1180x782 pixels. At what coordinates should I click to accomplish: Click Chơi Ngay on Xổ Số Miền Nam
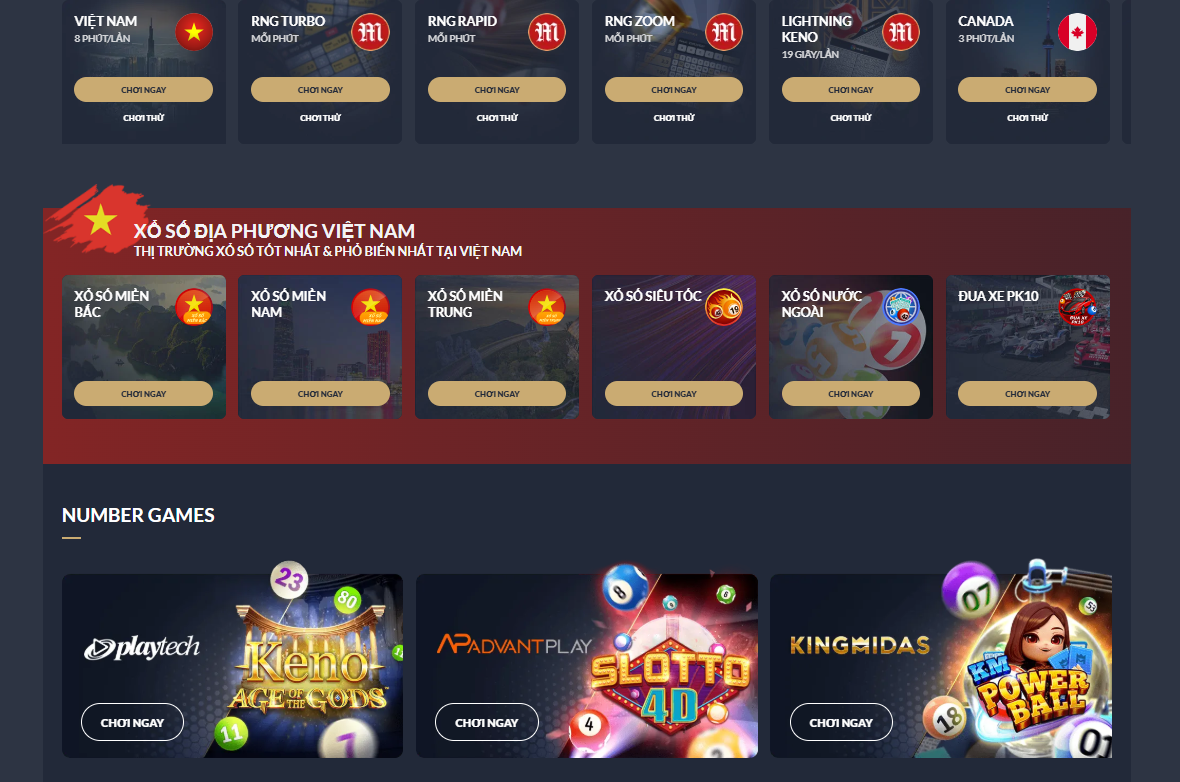(320, 394)
